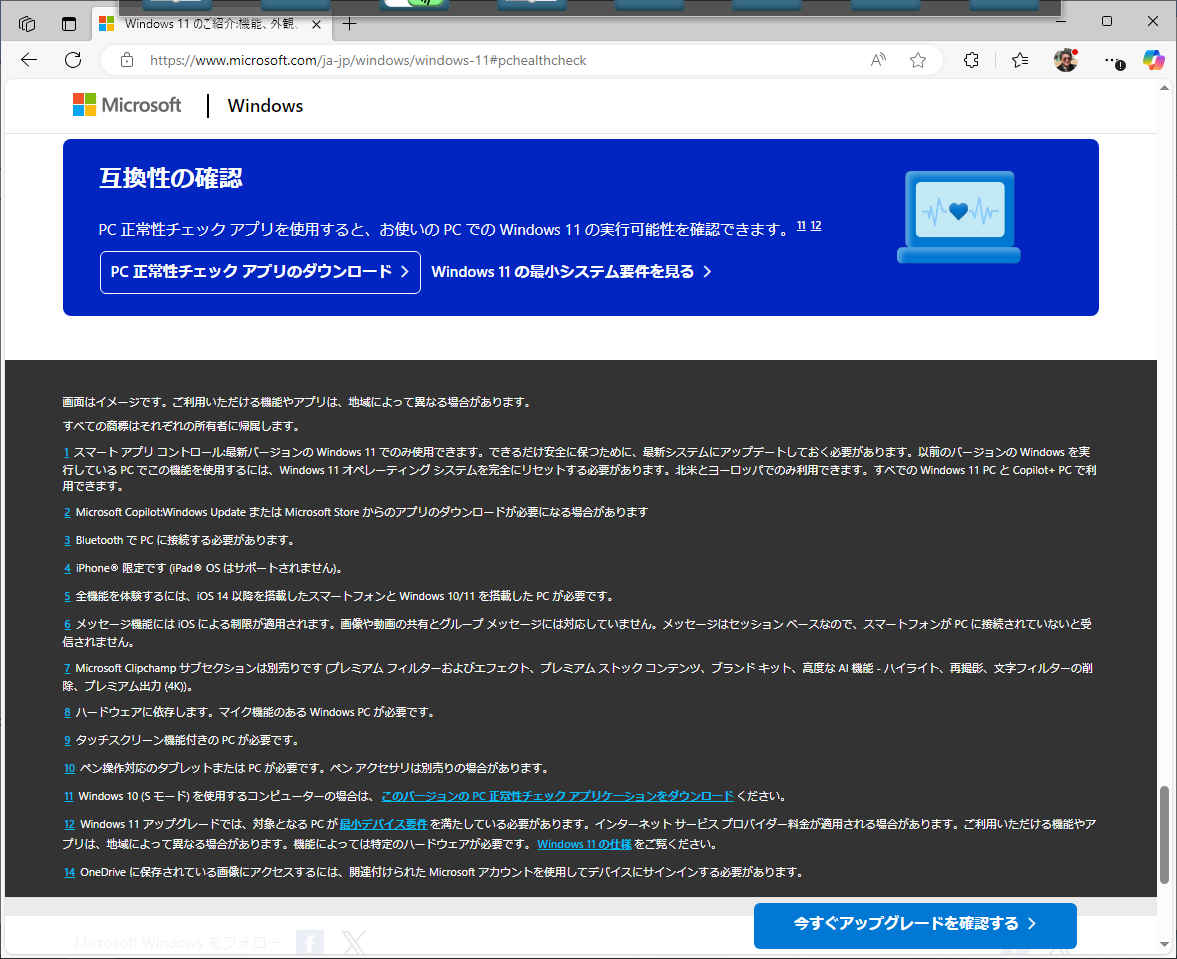
Task: View site information via the lock icon
Action: [127, 60]
